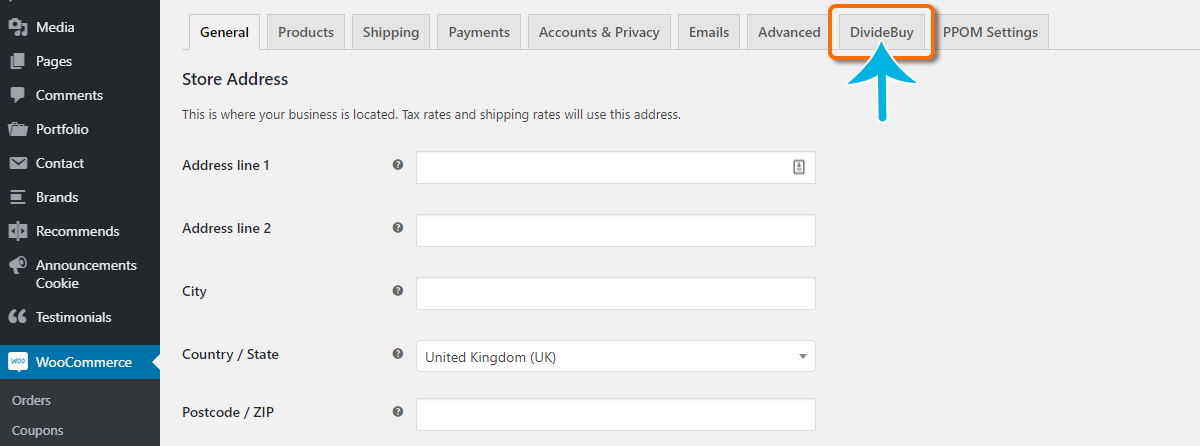Click help icon beside Address line 1
The image size is (1200, 446).
[x=398, y=165]
